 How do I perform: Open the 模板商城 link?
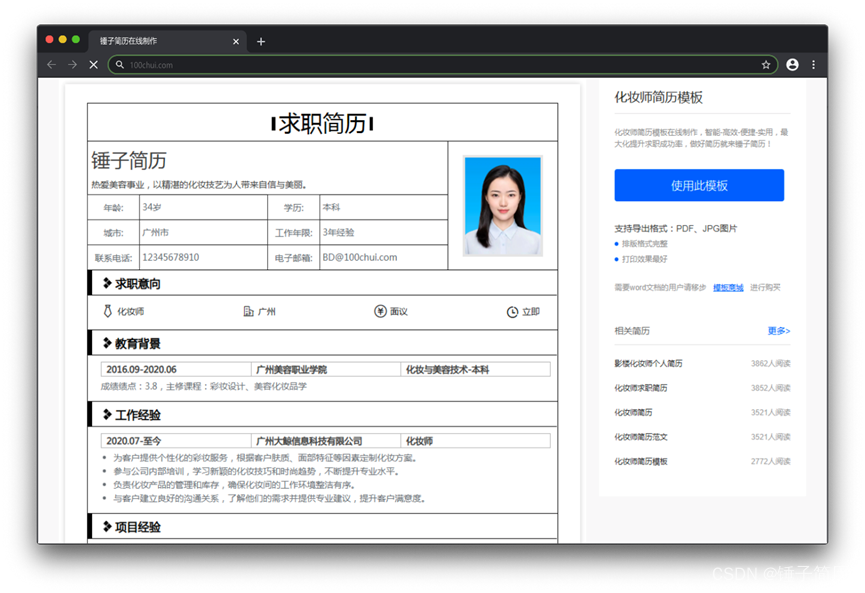point(728,287)
